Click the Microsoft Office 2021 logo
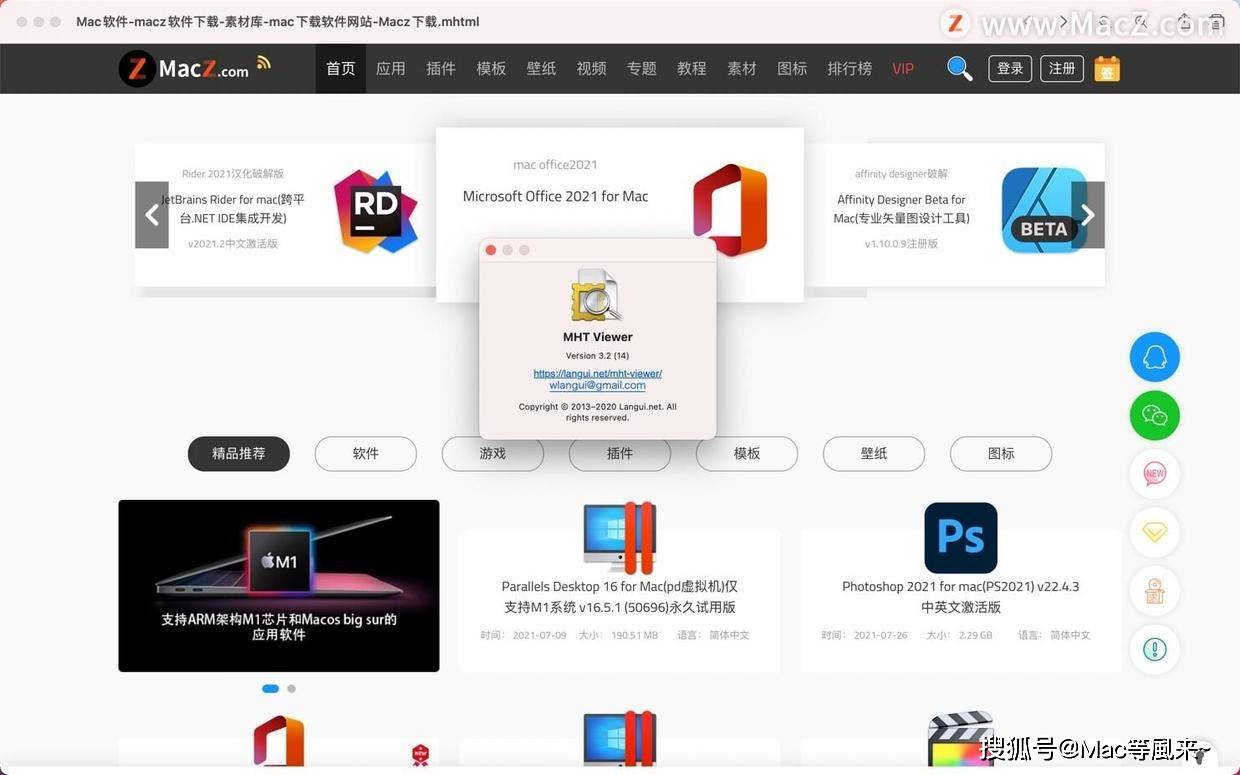This screenshot has width=1240, height=775. (x=730, y=210)
